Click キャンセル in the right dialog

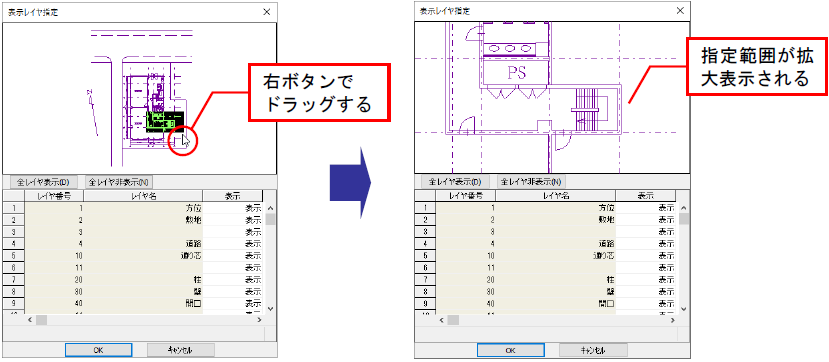pos(593,350)
